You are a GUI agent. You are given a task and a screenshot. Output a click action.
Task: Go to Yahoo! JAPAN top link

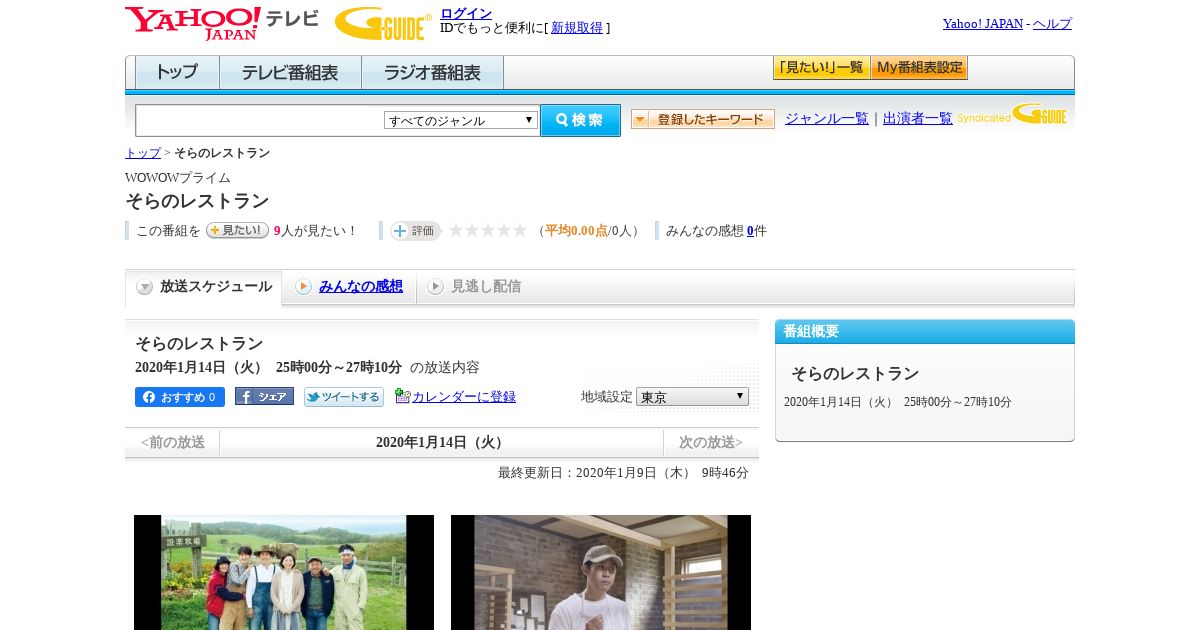coord(983,23)
